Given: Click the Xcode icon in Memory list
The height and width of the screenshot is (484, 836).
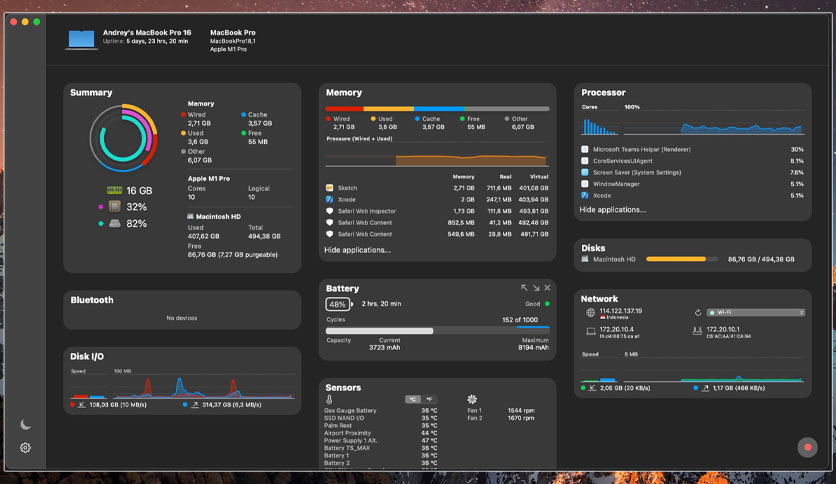Looking at the screenshot, I should [329, 199].
